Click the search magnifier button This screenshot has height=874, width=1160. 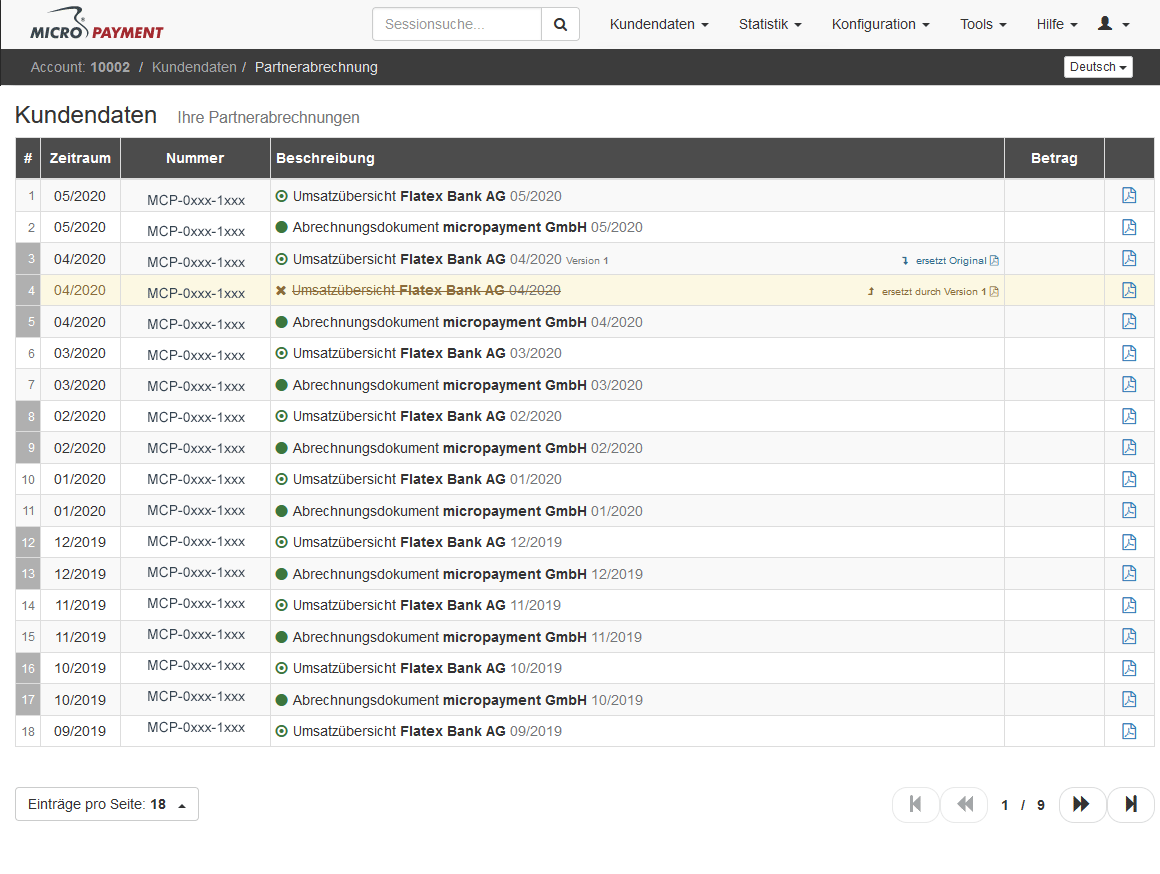[560, 24]
